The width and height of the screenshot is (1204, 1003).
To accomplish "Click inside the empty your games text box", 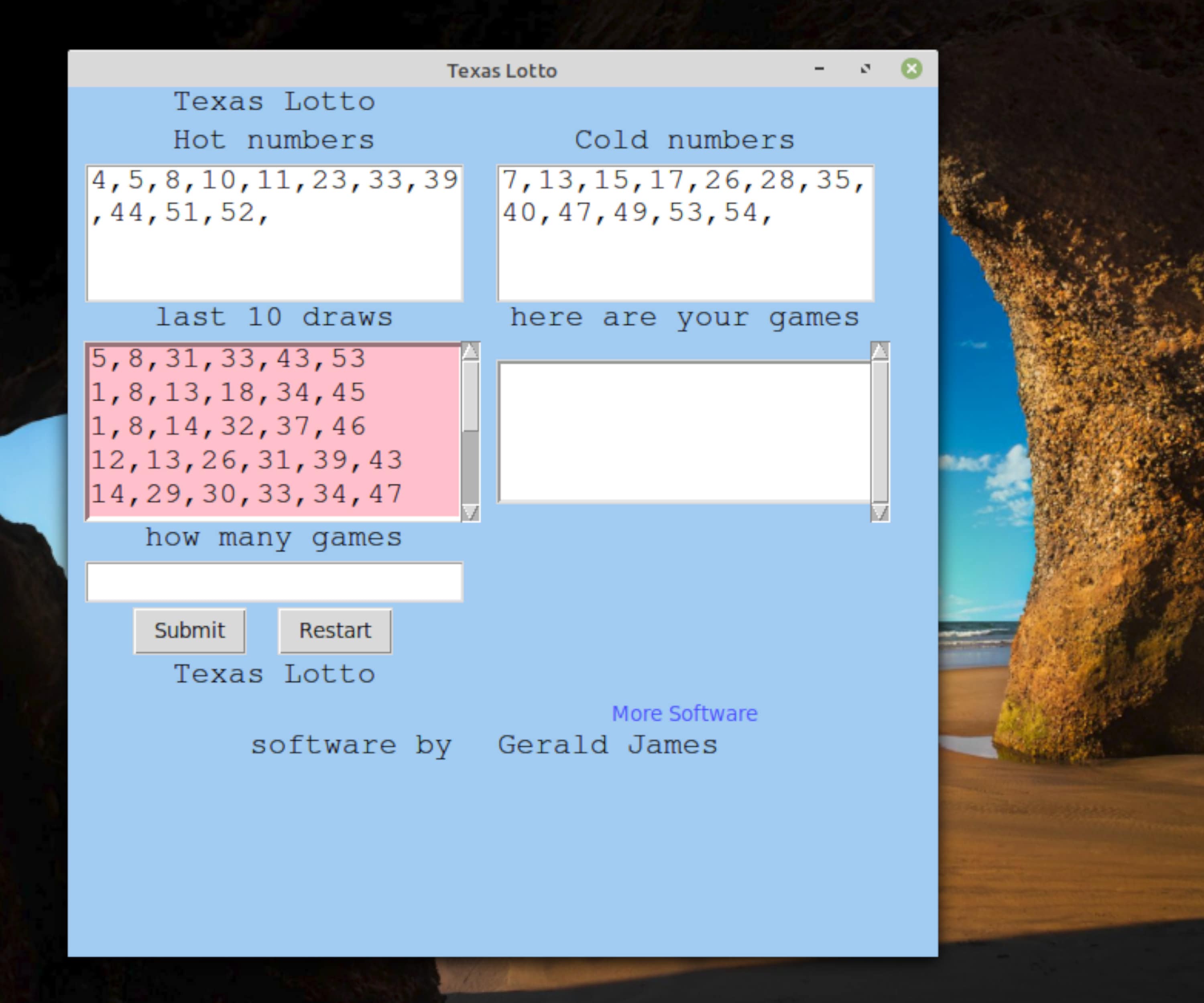I will coord(685,432).
